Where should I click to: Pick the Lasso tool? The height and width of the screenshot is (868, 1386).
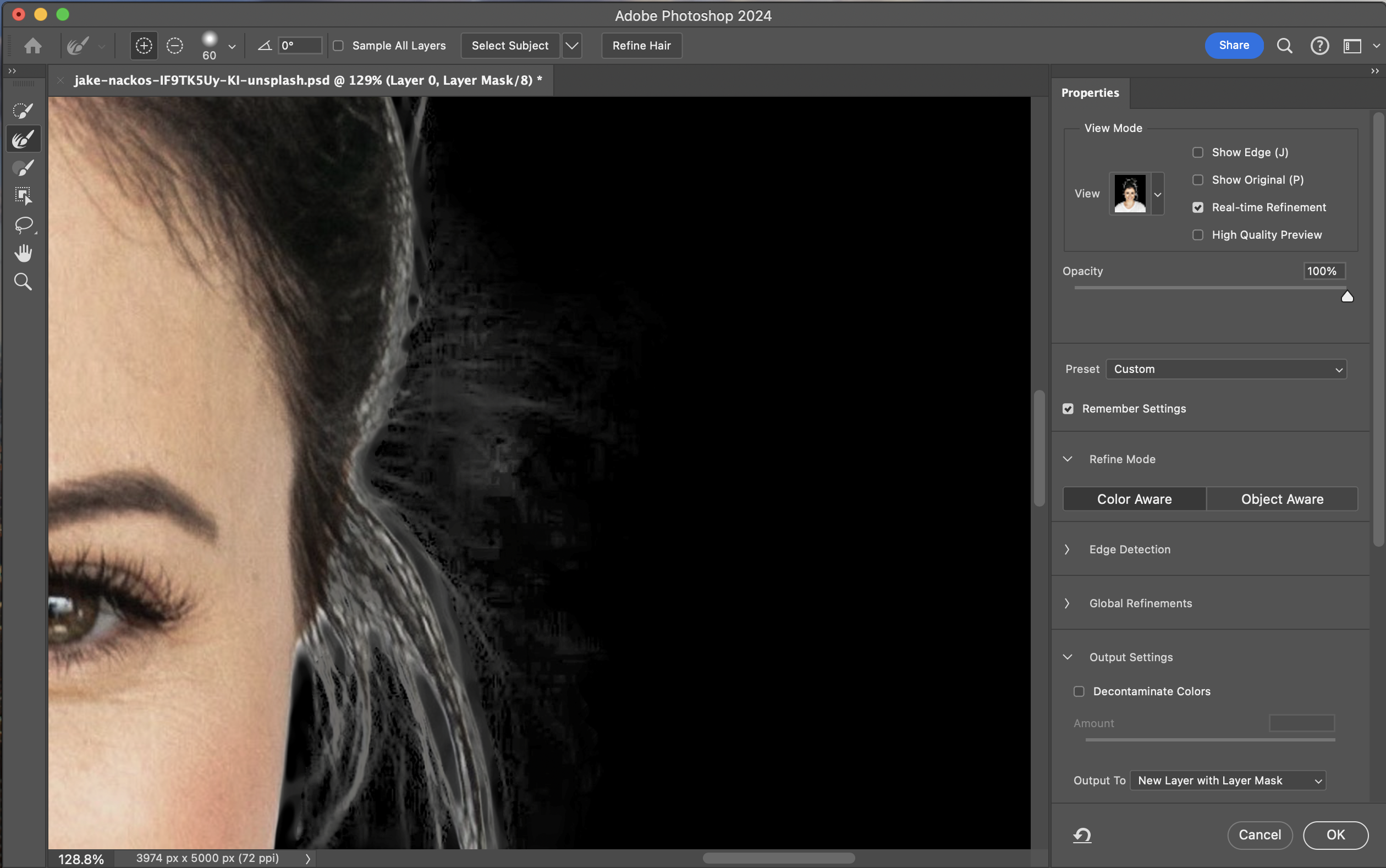(x=23, y=224)
